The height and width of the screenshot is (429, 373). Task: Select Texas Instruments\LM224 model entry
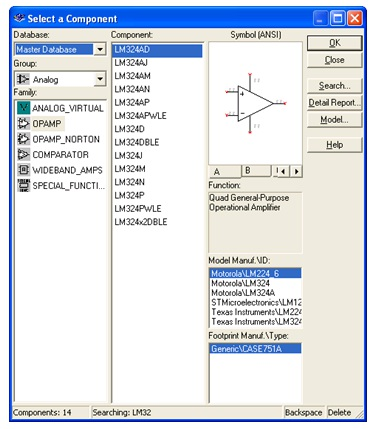coord(255,312)
